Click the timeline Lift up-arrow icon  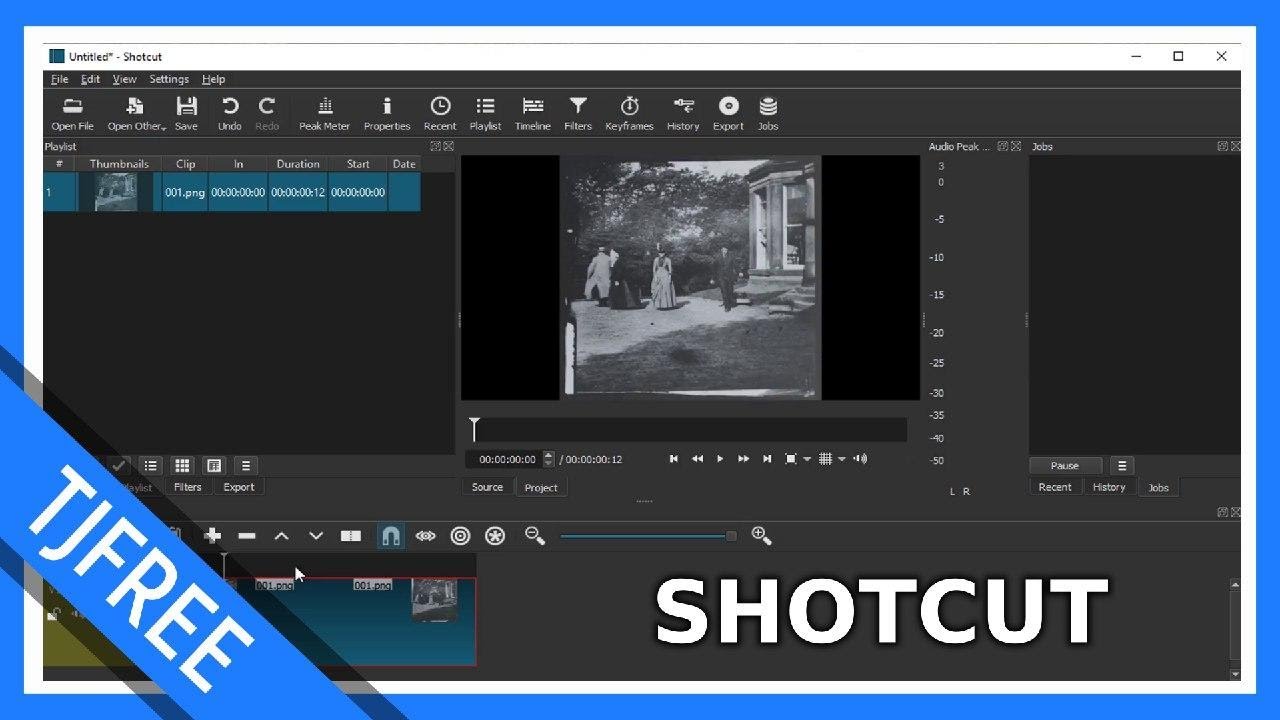[x=282, y=536]
